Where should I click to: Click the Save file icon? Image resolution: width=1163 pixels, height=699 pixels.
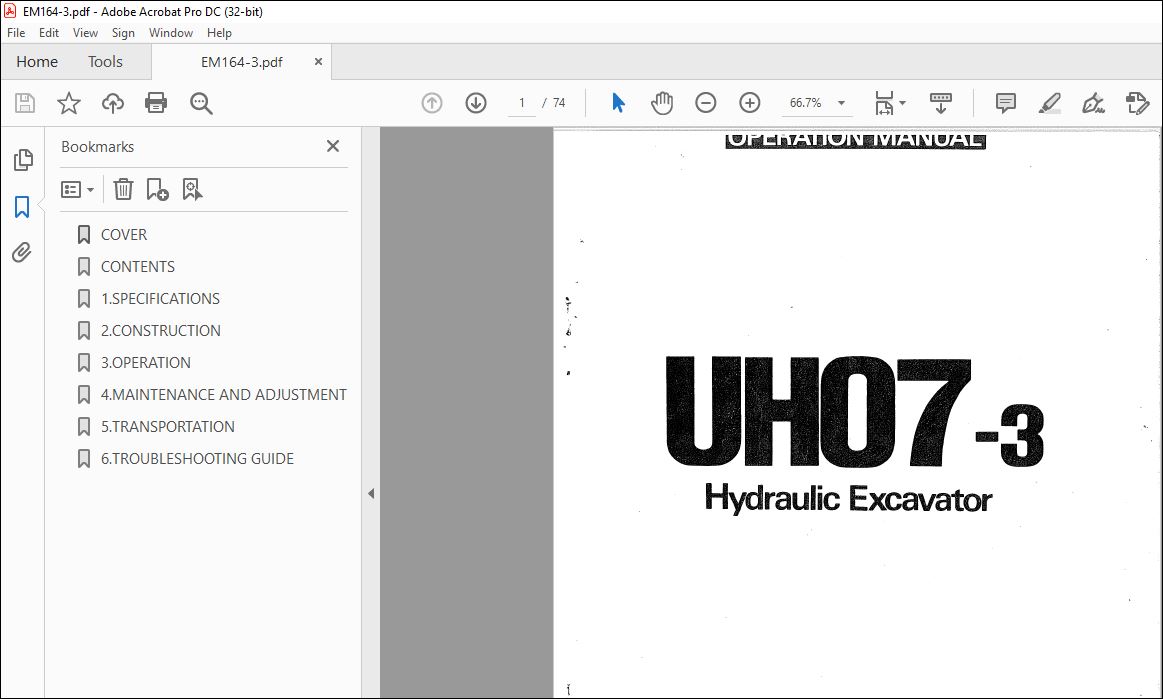point(24,103)
